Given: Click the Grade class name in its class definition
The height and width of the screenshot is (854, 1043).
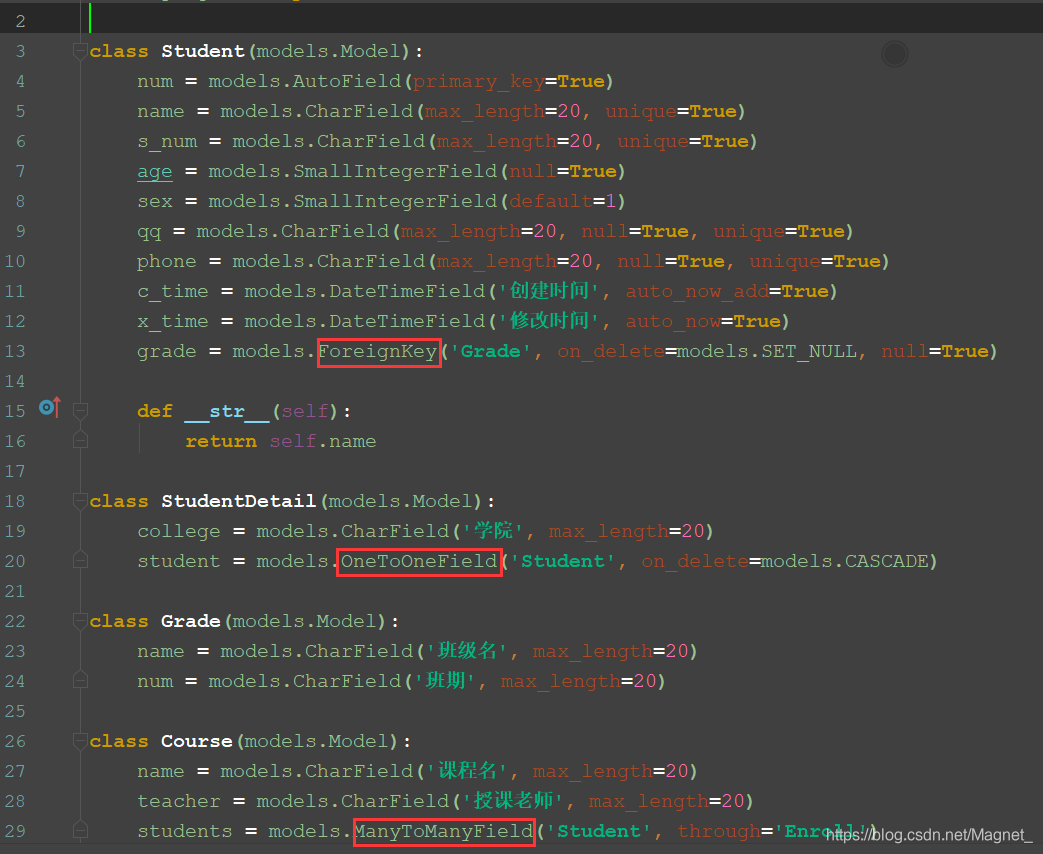Looking at the screenshot, I should pyautogui.click(x=190, y=621).
